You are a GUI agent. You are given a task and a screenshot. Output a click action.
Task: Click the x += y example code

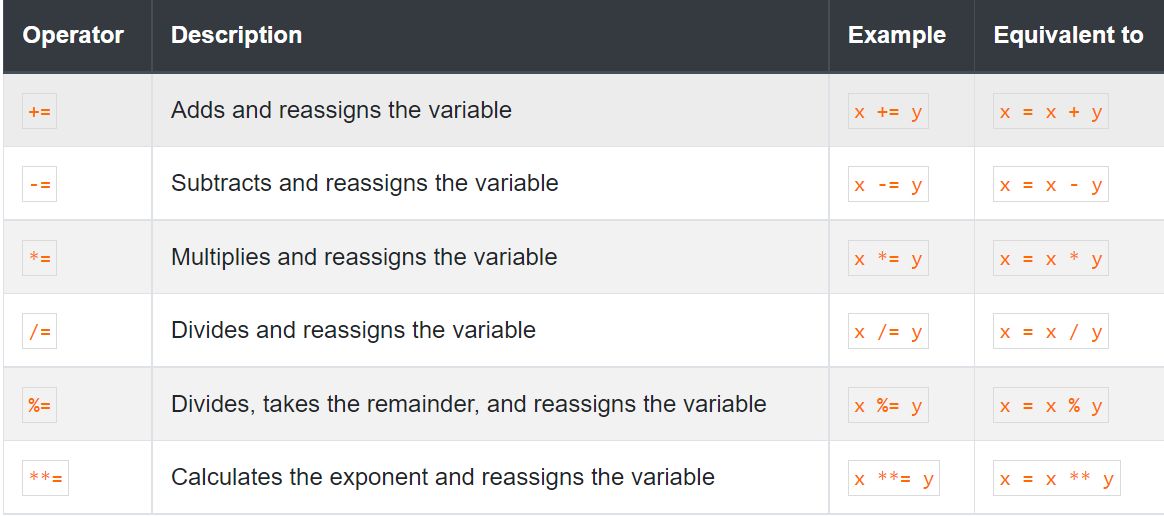point(888,111)
